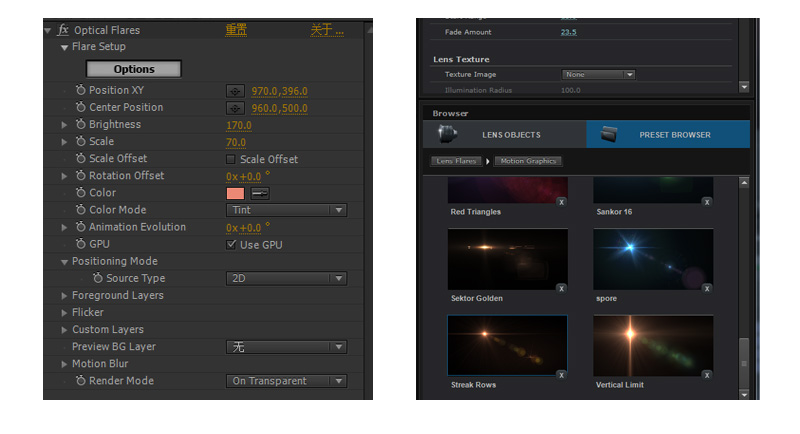This screenshot has height=434, width=800.
Task: Toggle the Position XY stopwatch icon
Action: point(81,90)
